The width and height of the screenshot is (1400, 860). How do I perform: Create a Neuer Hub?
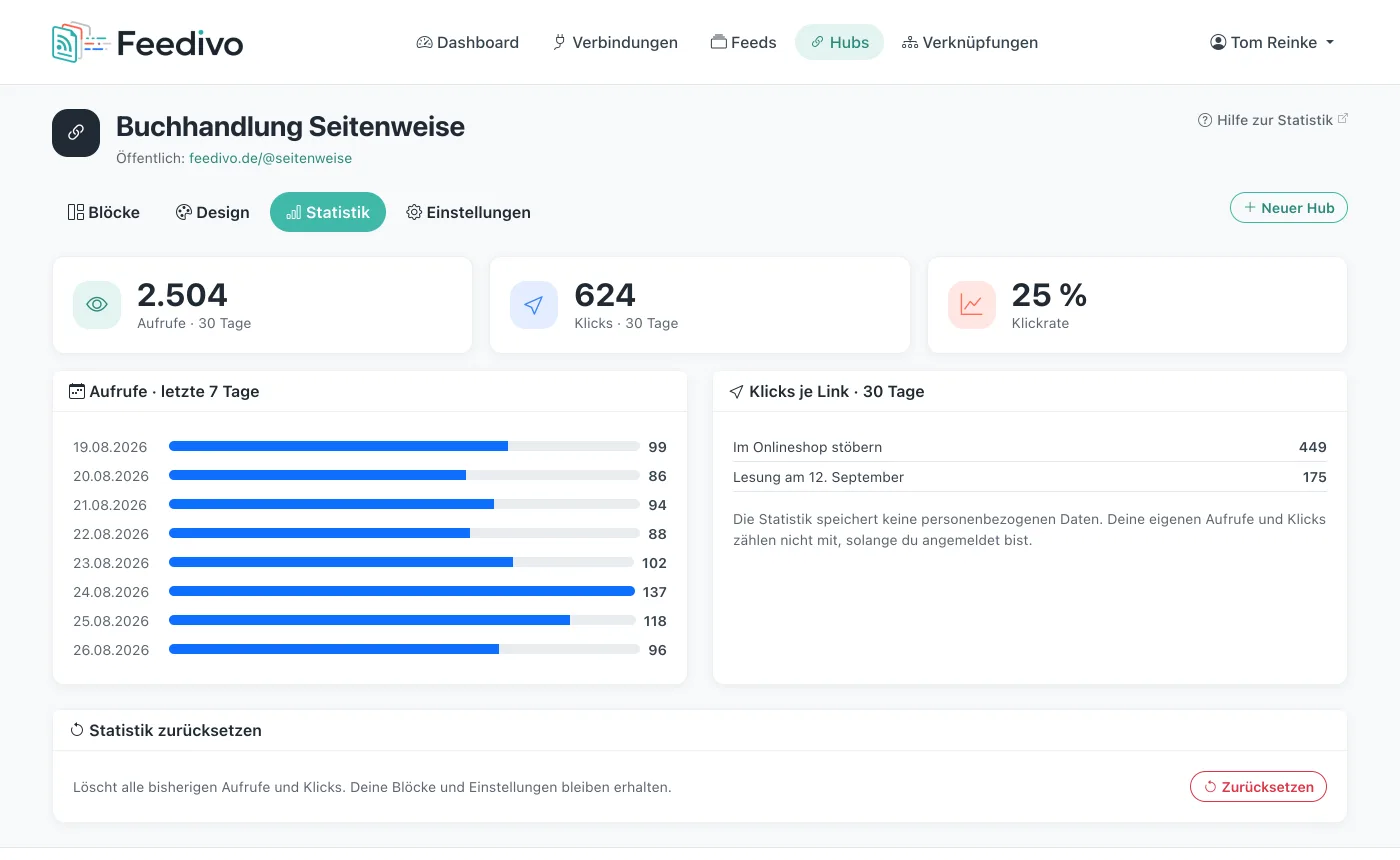[1289, 208]
